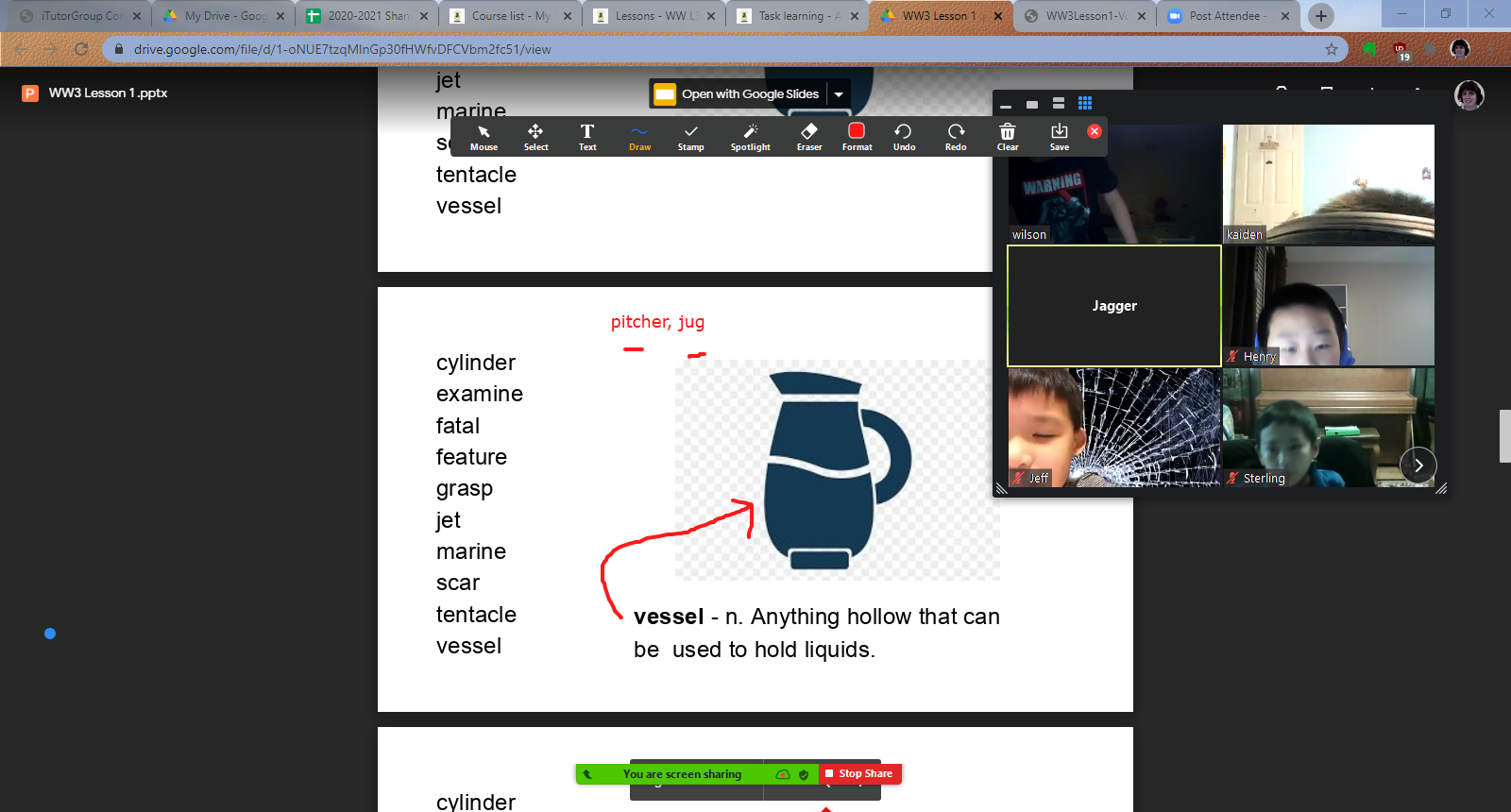Image resolution: width=1511 pixels, height=812 pixels.
Task: Expand the Open with dropdown arrow
Action: tap(839, 93)
